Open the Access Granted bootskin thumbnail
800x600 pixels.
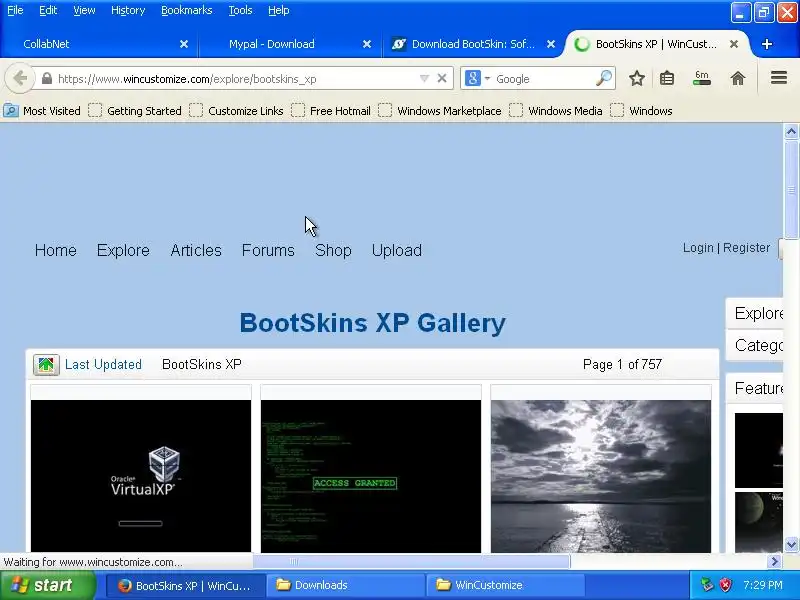(x=371, y=476)
